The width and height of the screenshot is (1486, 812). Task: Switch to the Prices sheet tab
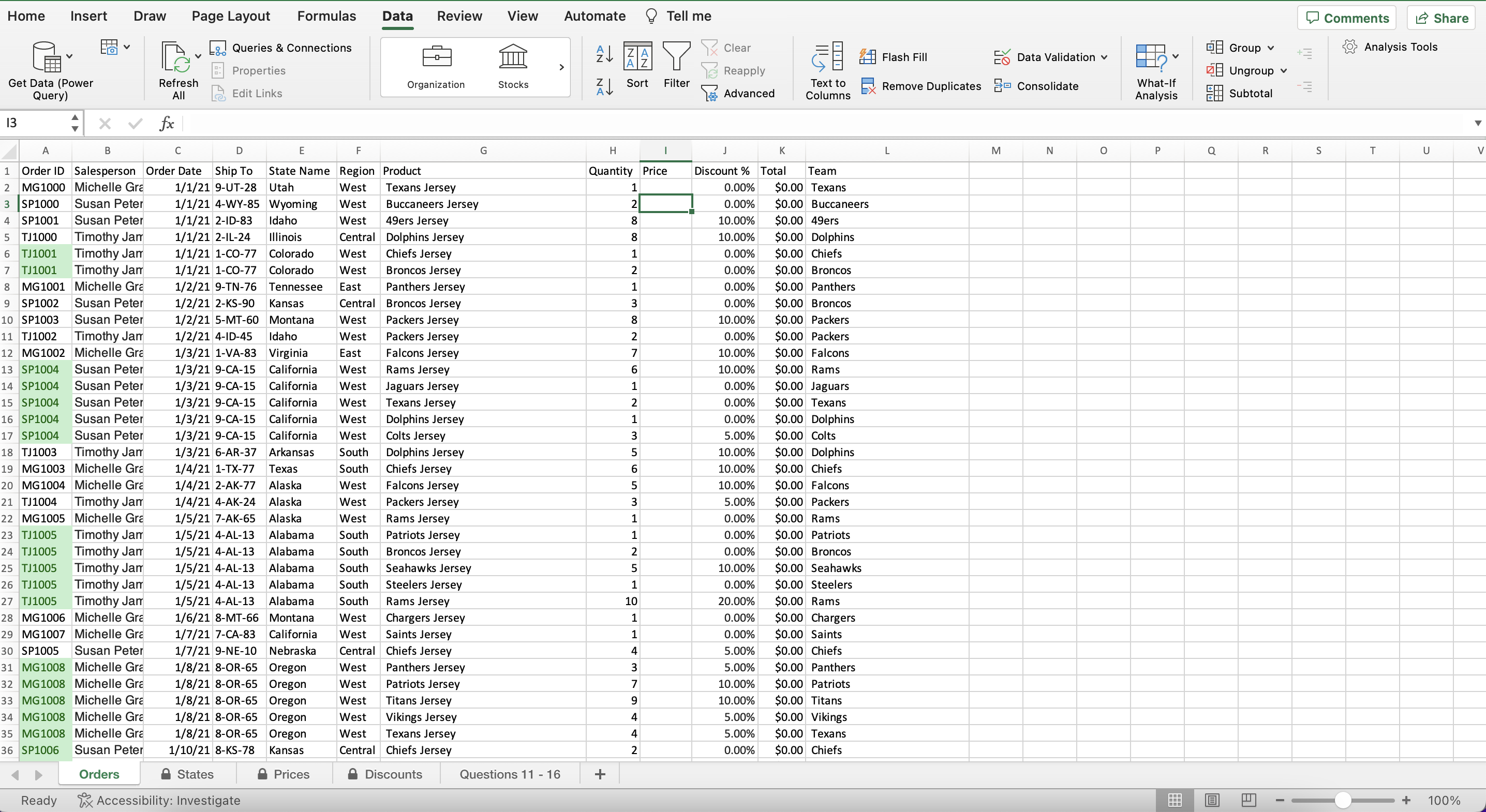point(284,774)
